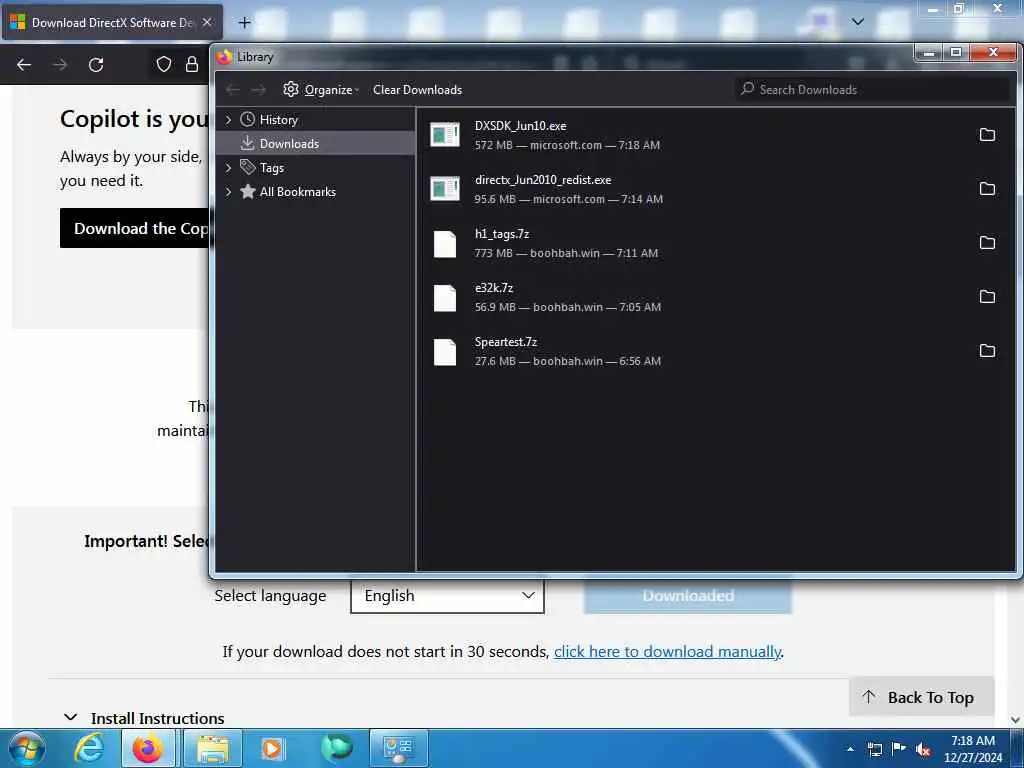Screen dimensions: 1024x768
Task: Launch Internet Explorer from taskbar
Action: pos(89,748)
